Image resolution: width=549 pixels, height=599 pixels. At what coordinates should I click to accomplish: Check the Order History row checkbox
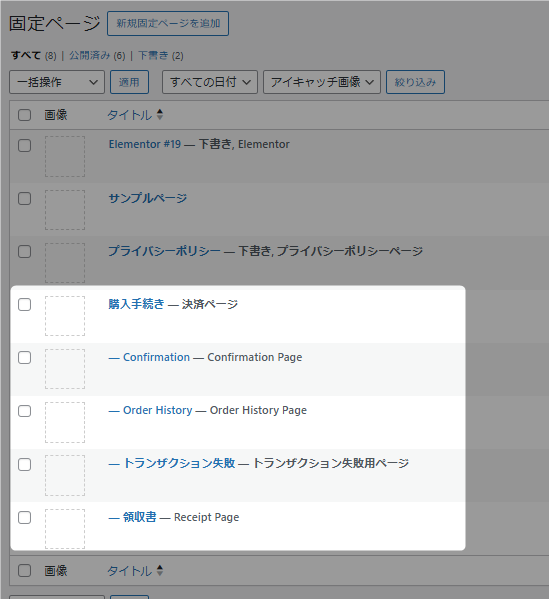tap(24, 411)
